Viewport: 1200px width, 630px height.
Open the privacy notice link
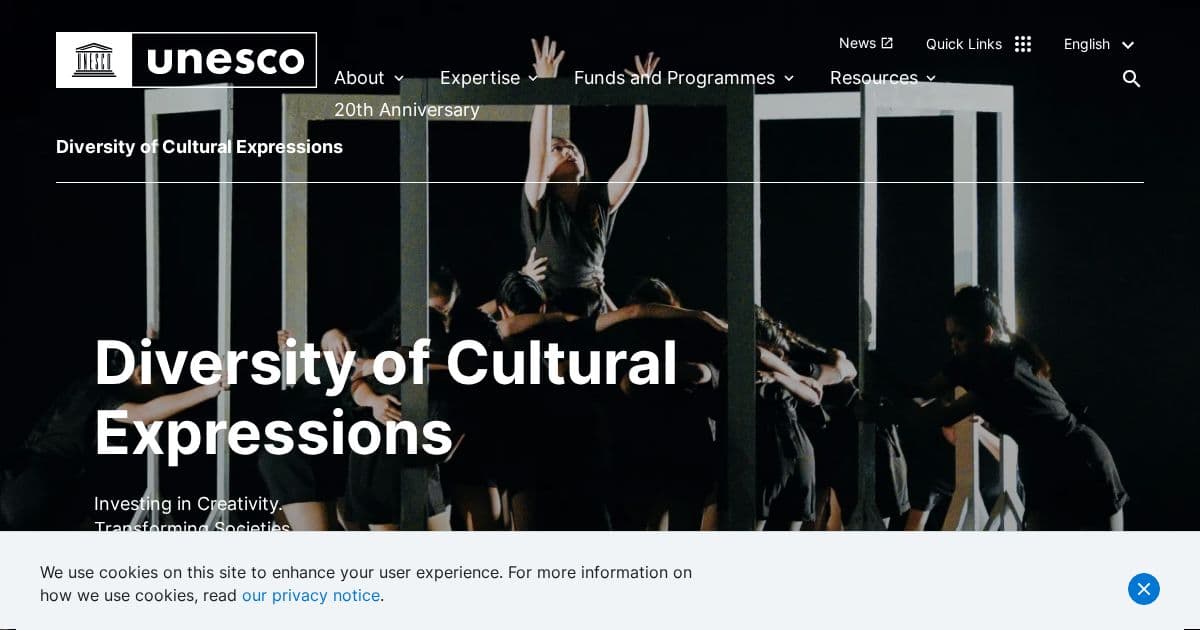point(311,595)
